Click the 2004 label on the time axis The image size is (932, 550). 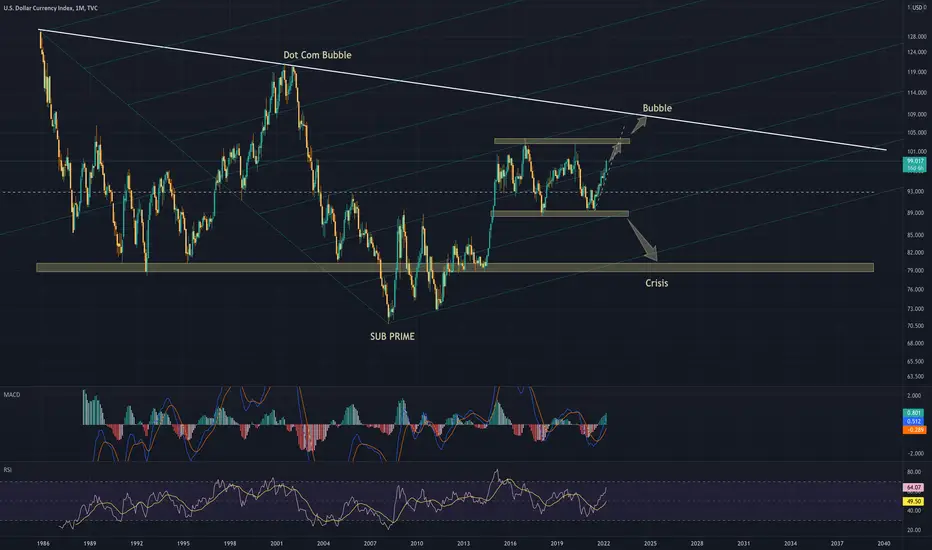[x=323, y=543]
